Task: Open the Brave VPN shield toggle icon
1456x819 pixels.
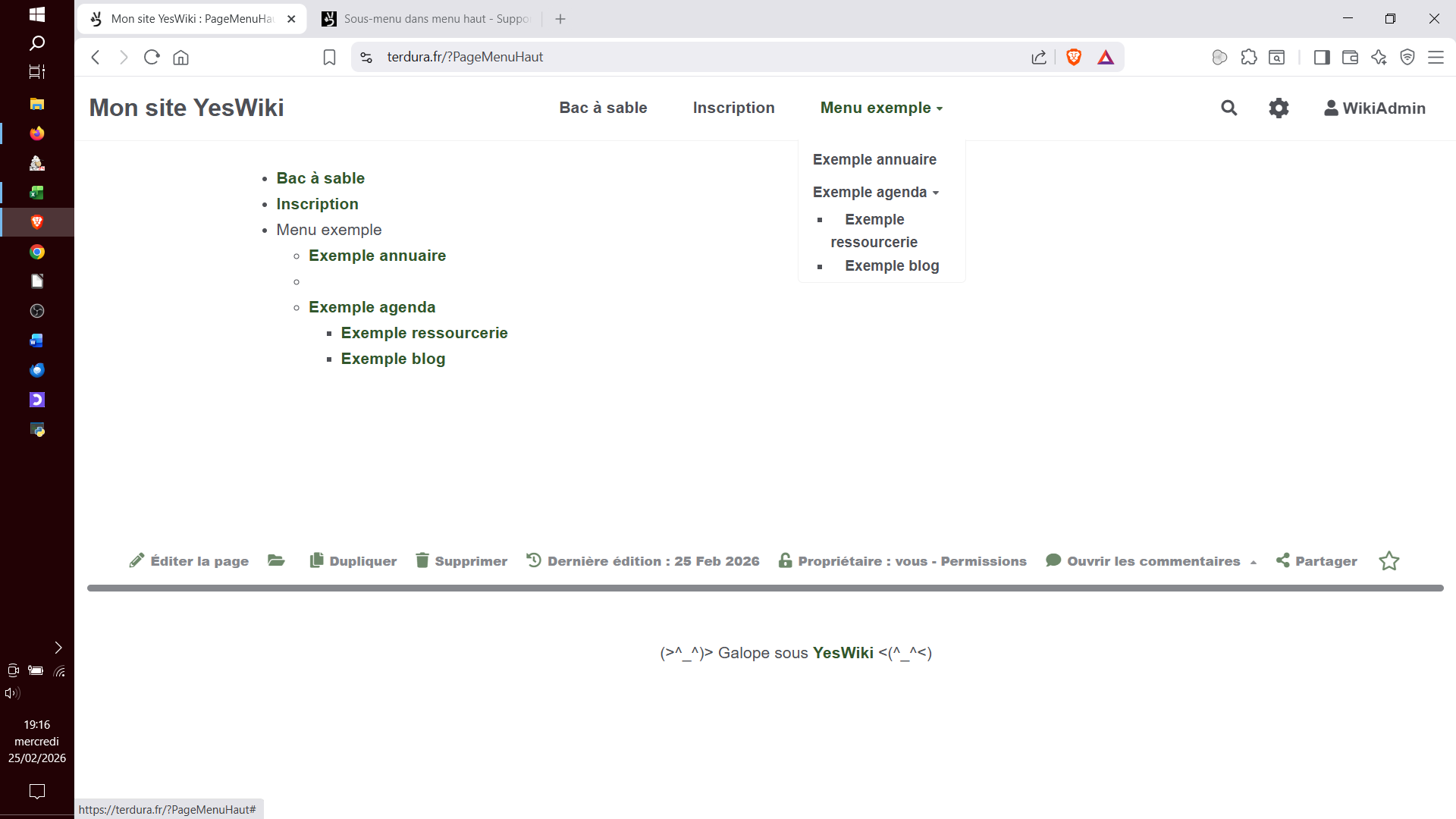Action: (x=1407, y=57)
